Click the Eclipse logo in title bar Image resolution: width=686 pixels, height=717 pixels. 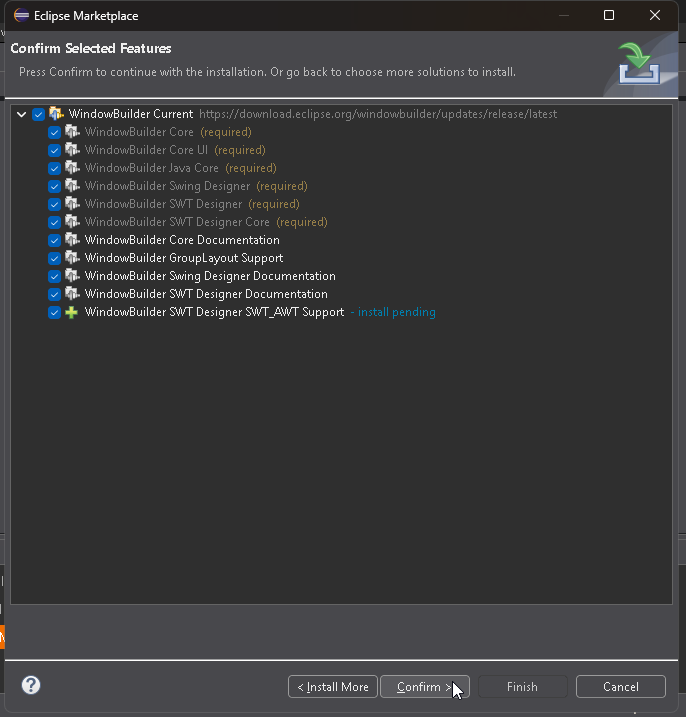21,15
